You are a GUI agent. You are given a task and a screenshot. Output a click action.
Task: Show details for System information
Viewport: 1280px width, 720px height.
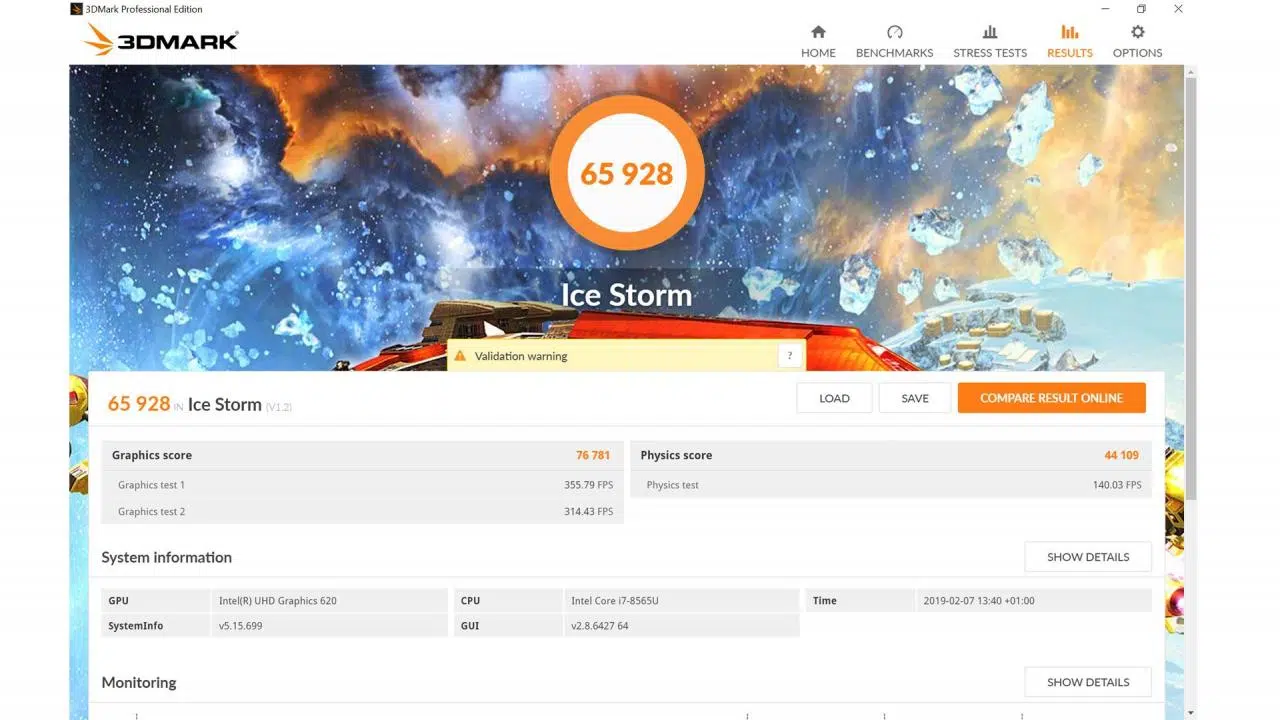click(1088, 557)
